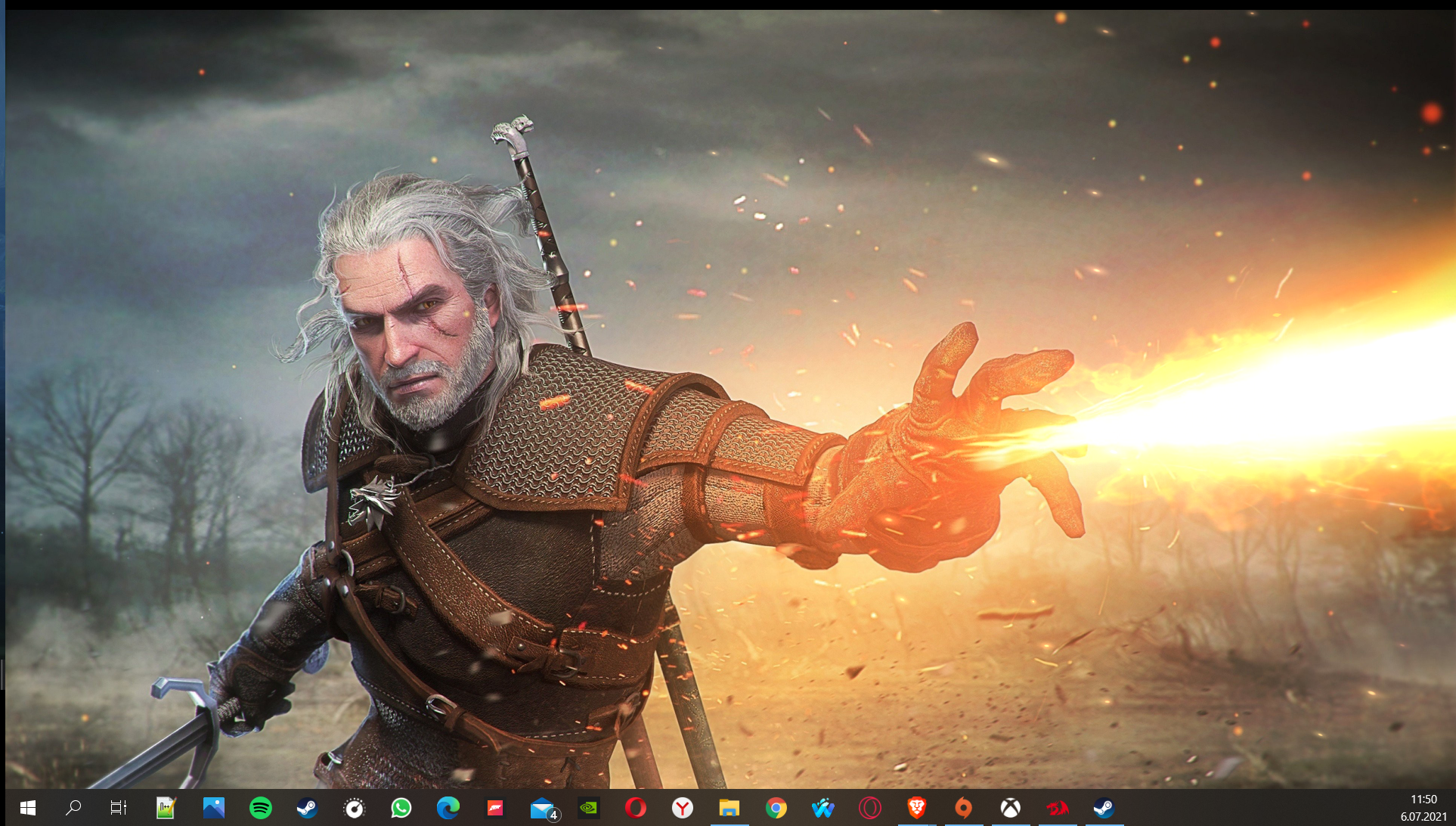The image size is (1456, 826).
Task: Launch the solid red Opera browser
Action: point(636,808)
